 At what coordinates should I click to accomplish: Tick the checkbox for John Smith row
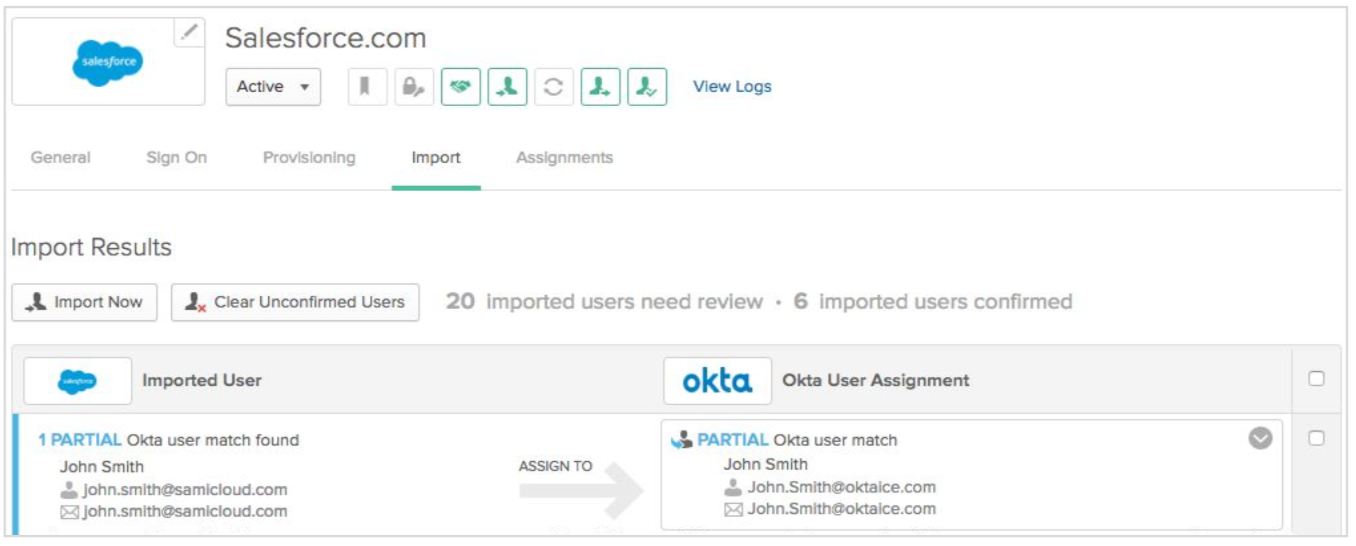1316,438
